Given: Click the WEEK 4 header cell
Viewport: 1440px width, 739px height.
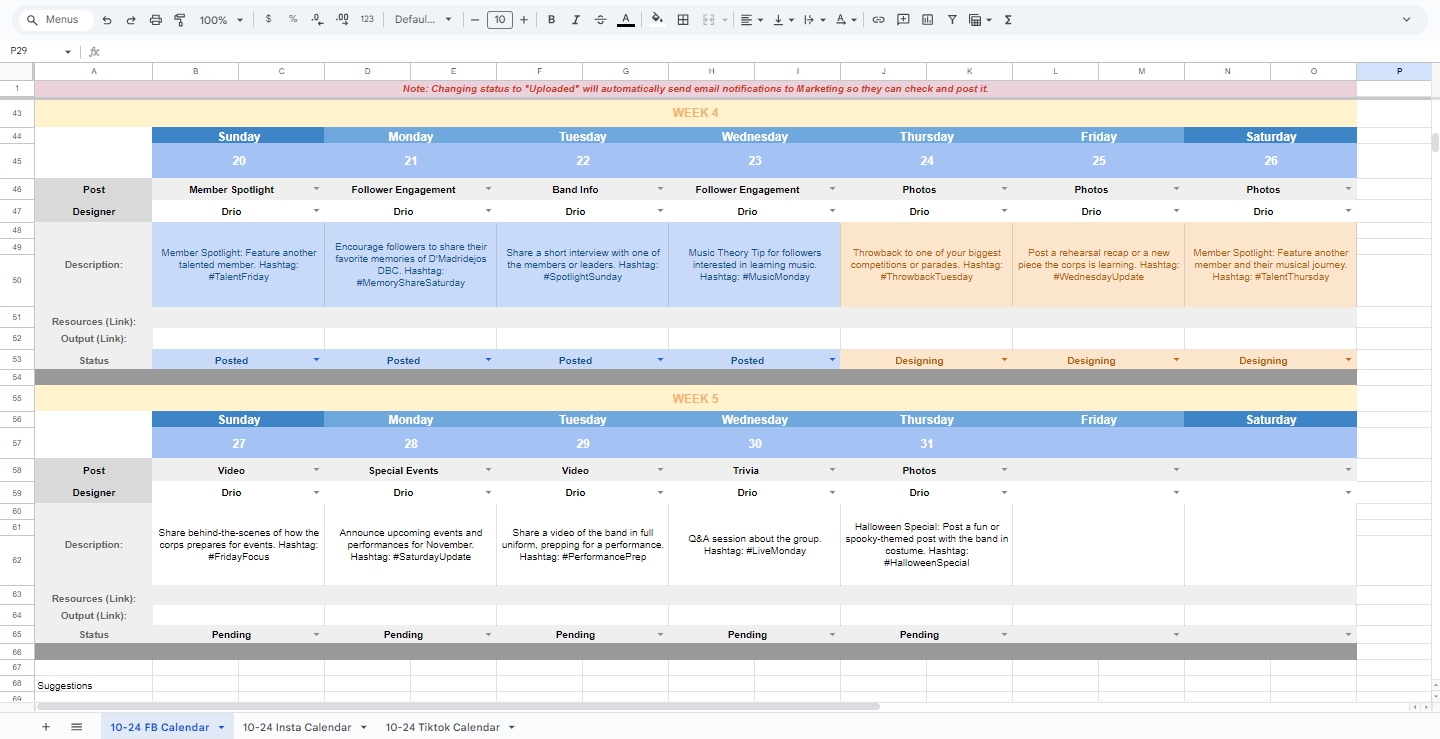Looking at the screenshot, I should (x=695, y=113).
